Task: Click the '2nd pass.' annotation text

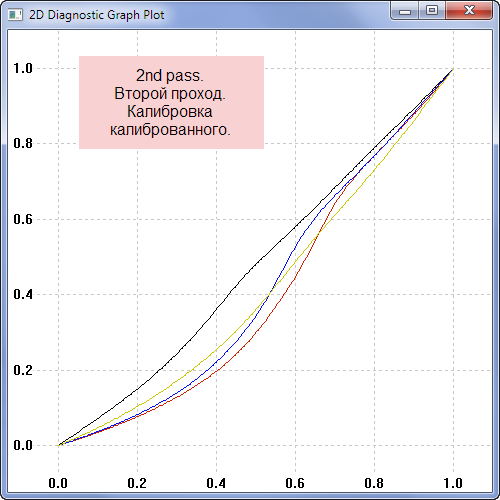Action: tap(169, 76)
